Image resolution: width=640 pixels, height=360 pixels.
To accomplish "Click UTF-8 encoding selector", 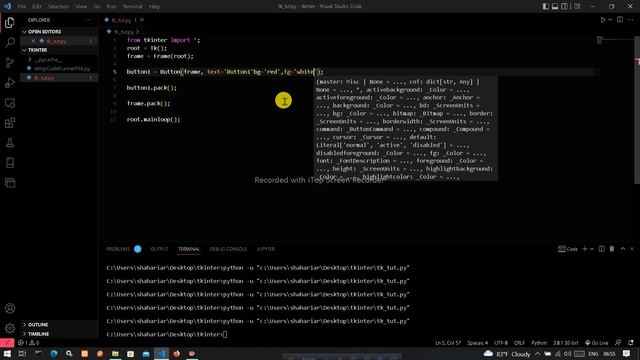I will pyautogui.click(x=501, y=343).
